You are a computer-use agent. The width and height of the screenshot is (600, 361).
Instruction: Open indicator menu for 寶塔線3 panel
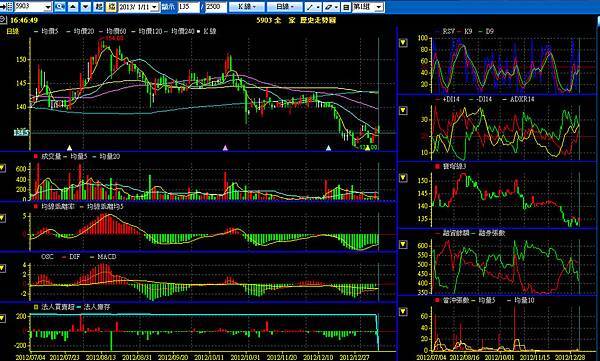coord(403,178)
